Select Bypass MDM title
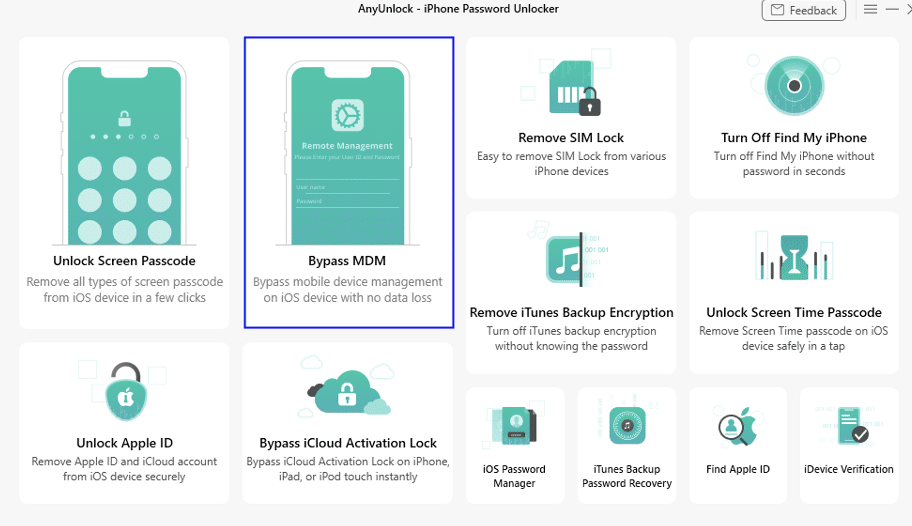Image resolution: width=912 pixels, height=526 pixels. (x=347, y=261)
